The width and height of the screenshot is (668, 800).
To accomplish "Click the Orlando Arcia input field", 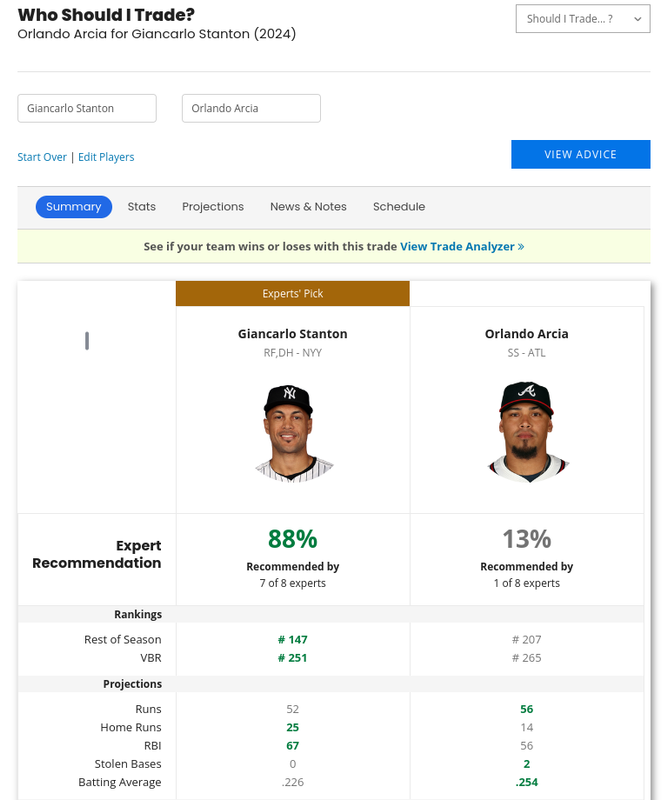I will (x=251, y=108).
